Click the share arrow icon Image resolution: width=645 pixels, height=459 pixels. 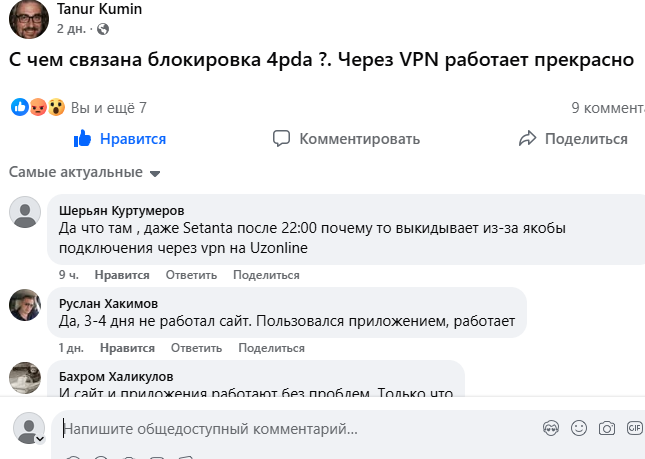(528, 138)
